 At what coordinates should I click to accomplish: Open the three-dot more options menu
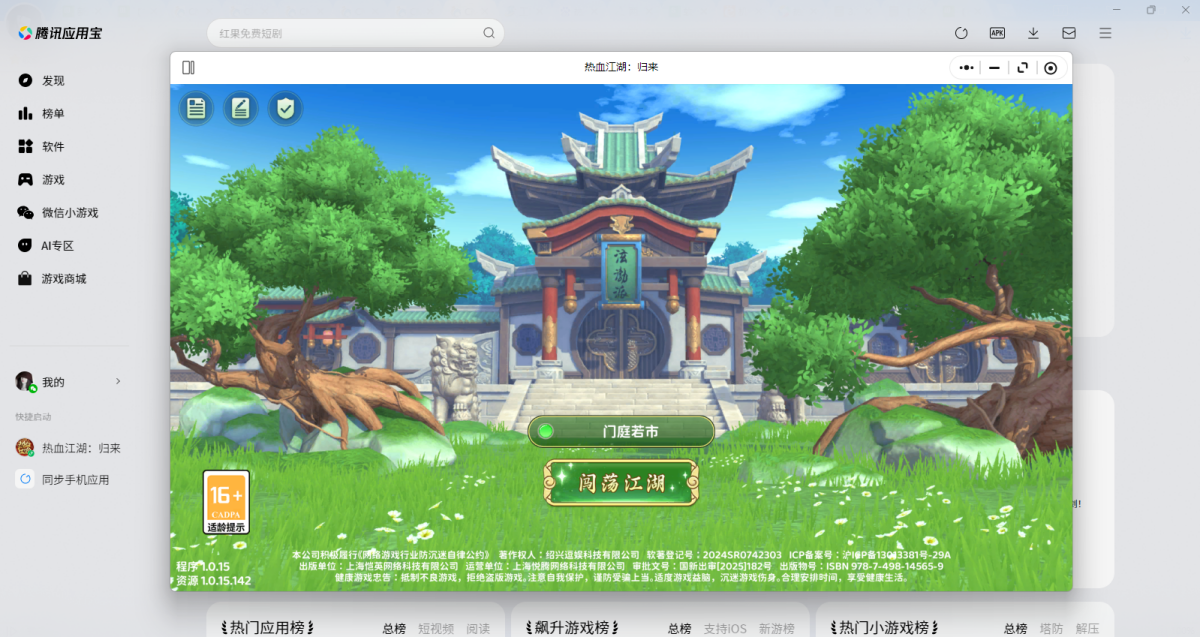pyautogui.click(x=966, y=68)
